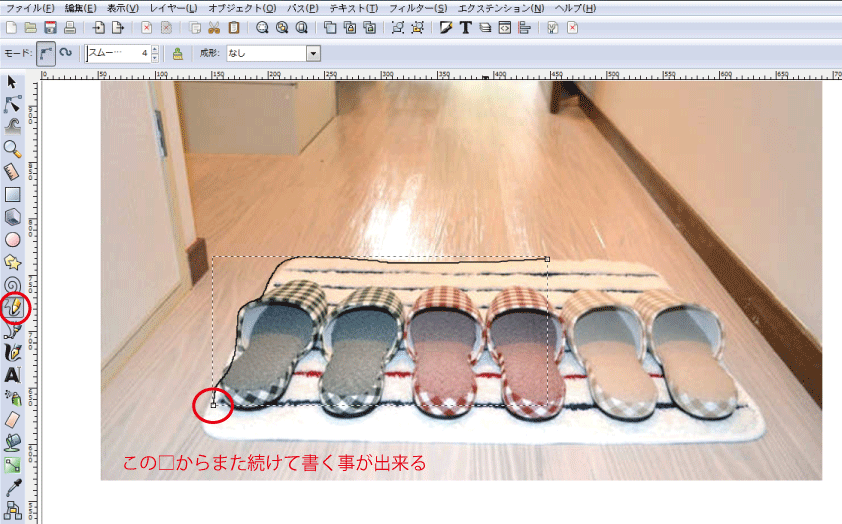The image size is (842, 524).
Task: Select the Pencil freehand tool
Action: (x=13, y=308)
